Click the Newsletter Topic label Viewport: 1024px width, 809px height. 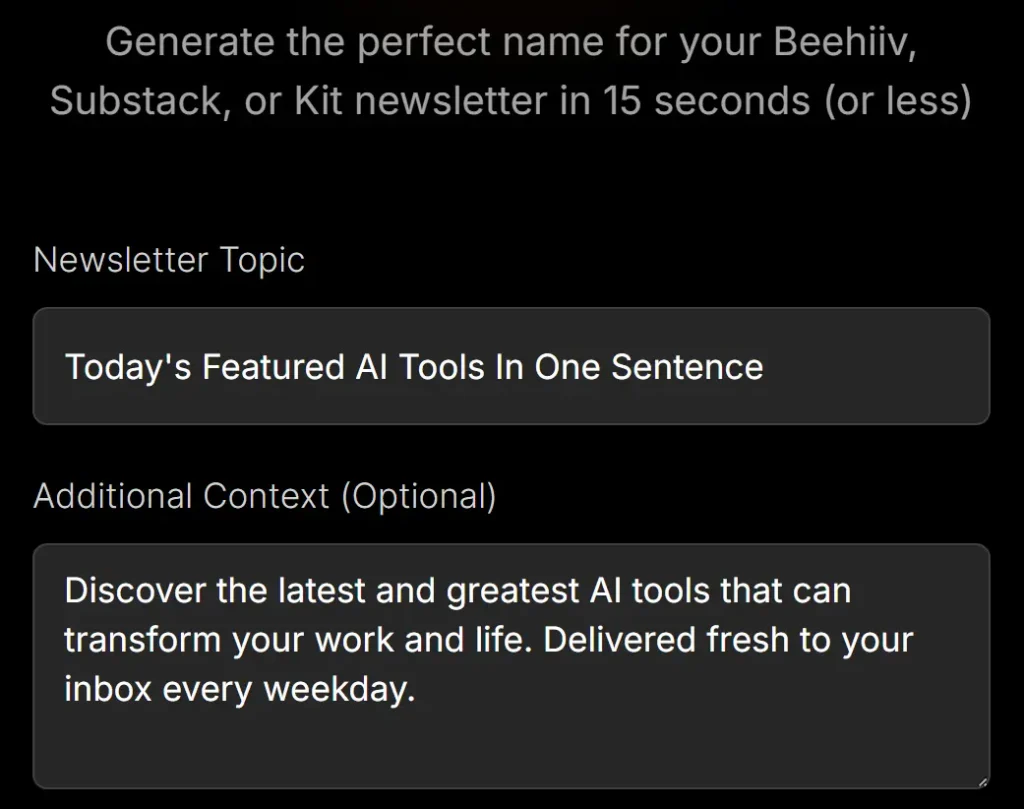click(x=169, y=260)
